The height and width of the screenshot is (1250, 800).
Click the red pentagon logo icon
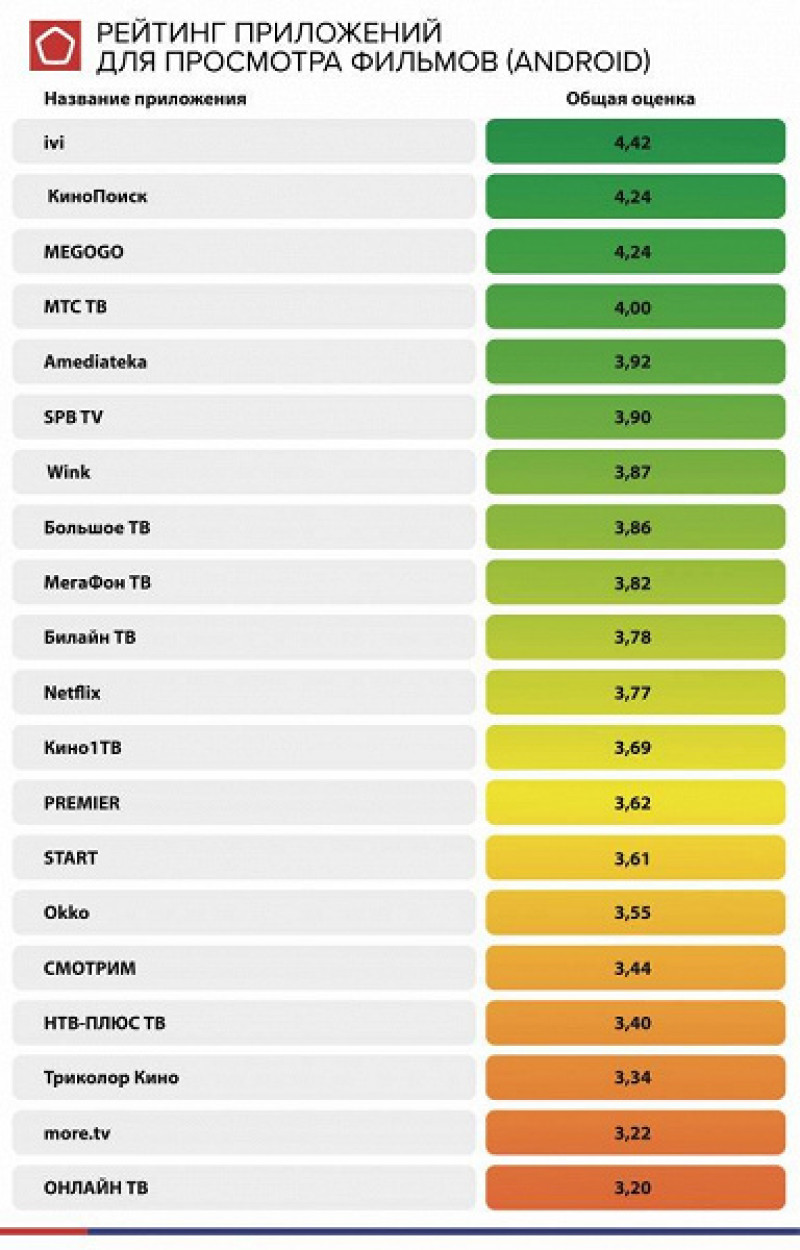56,47
